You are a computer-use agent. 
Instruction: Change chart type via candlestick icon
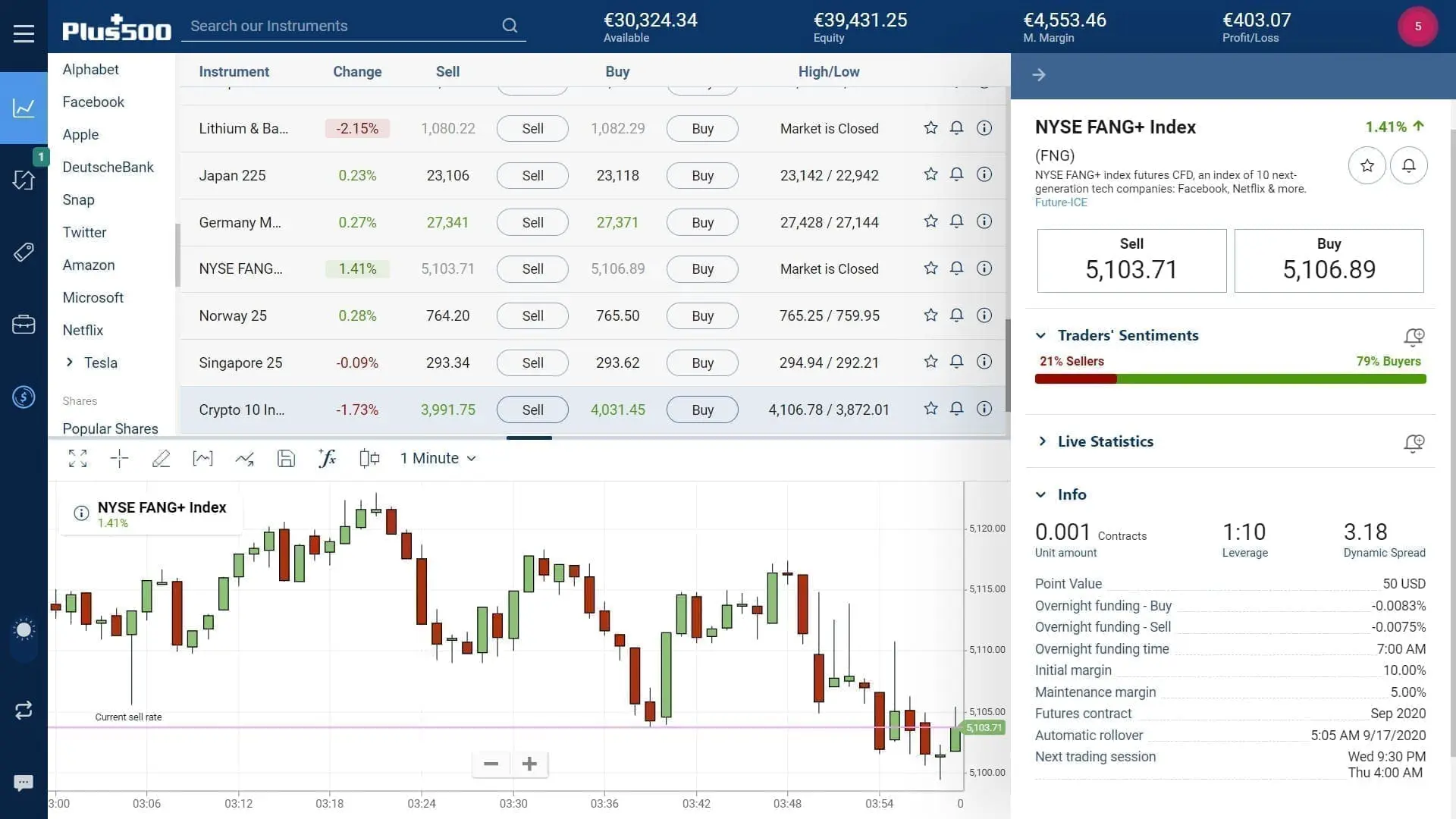tap(369, 458)
